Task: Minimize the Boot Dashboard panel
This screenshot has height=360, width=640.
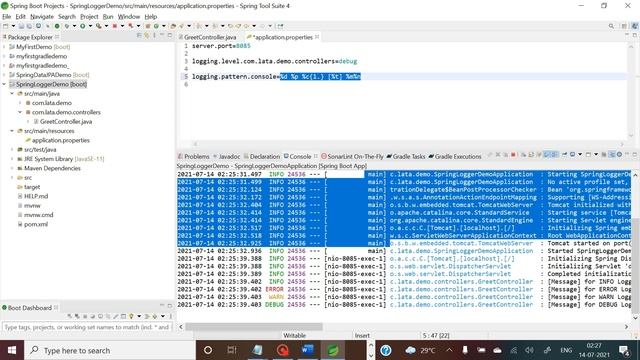Action: [162, 305]
